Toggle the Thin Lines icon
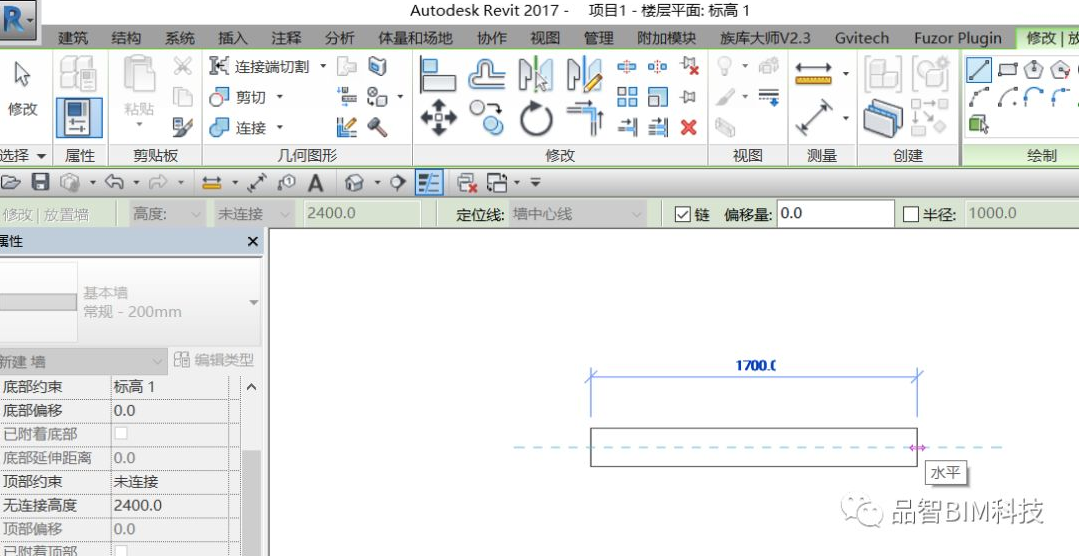Screen dimensions: 1079x556 [x=429, y=183]
